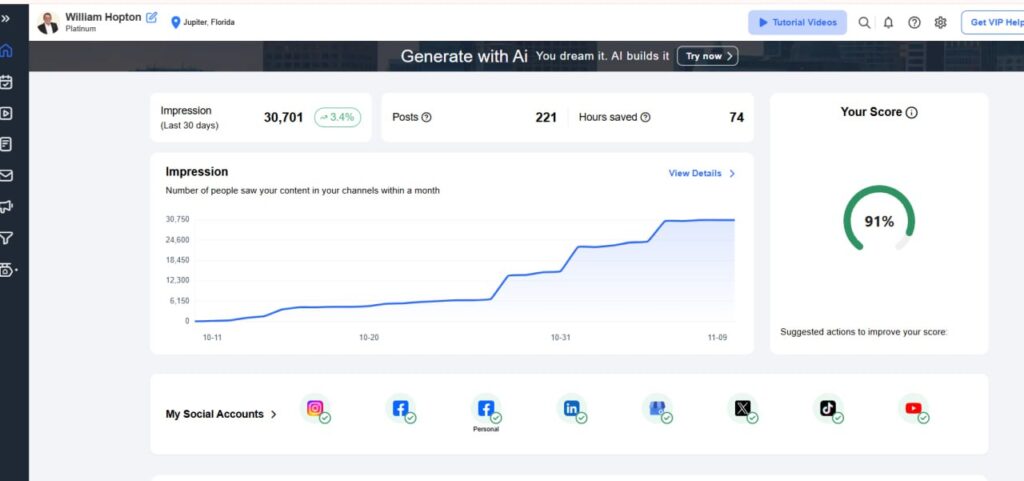Select the megaphone campaigns sidebar icon

(6, 207)
